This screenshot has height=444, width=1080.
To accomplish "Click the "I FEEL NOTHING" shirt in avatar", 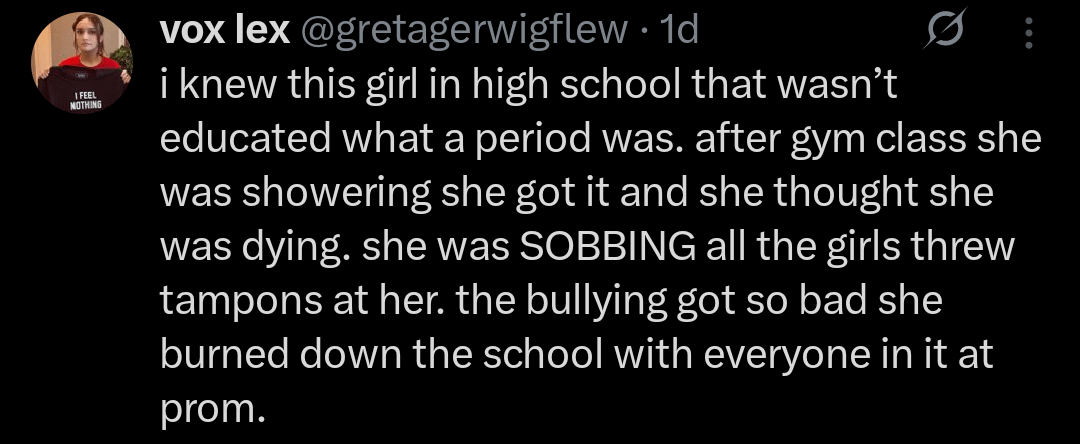I will (x=82, y=93).
